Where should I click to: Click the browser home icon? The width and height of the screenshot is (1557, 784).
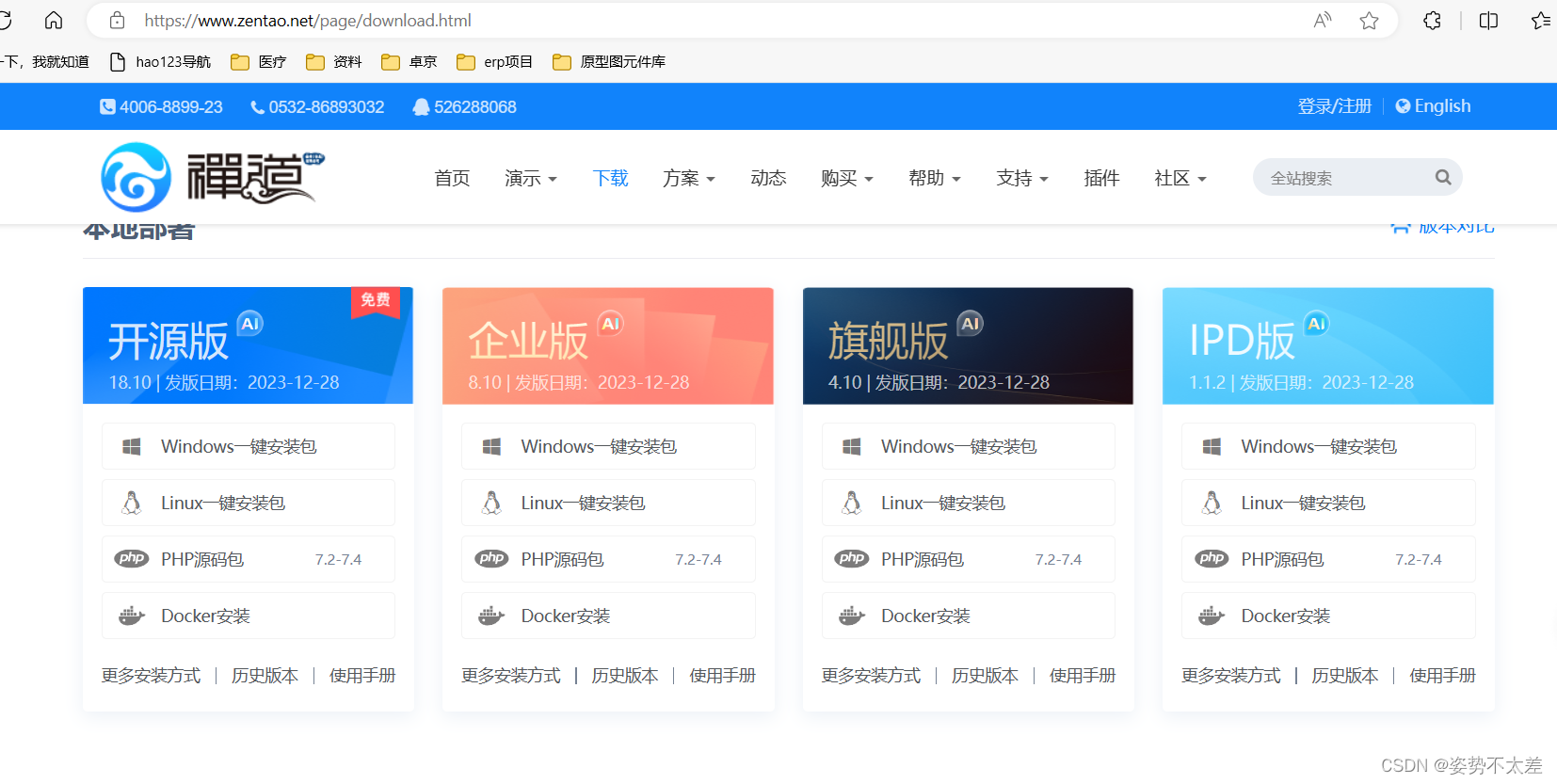pos(54,20)
